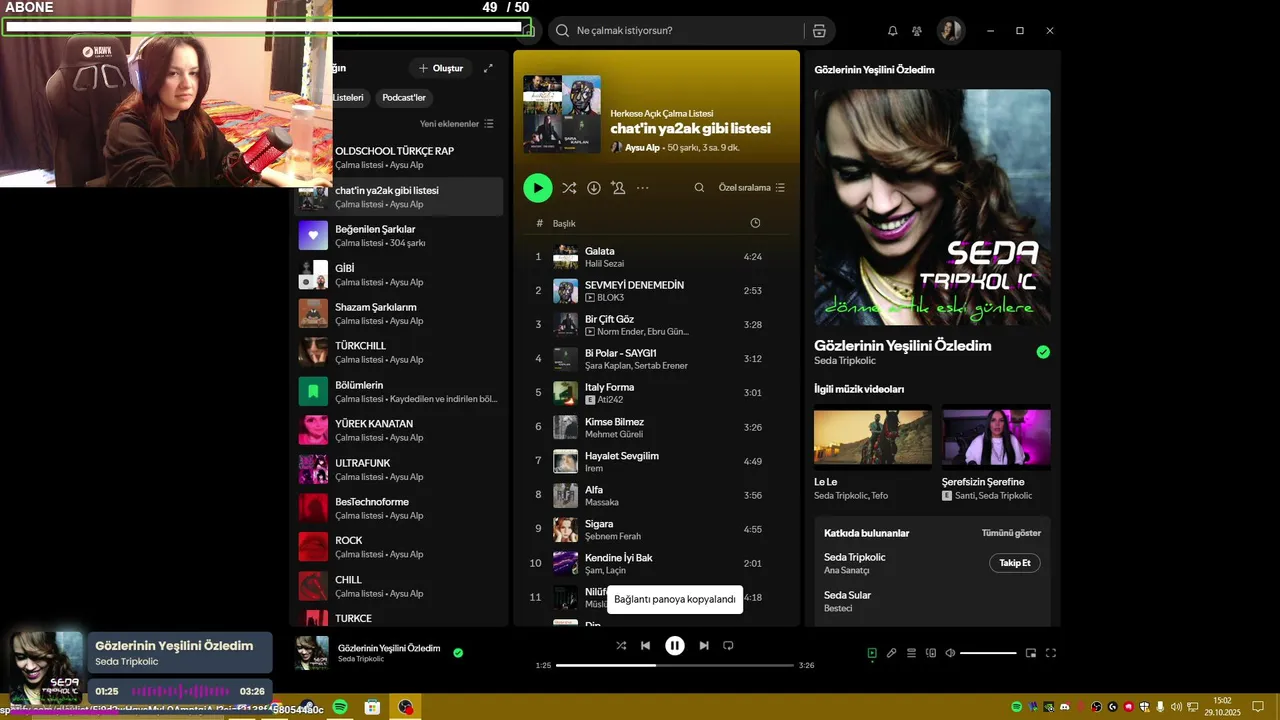Image resolution: width=1280 pixels, height=720 pixels.
Task: Click the song progress bar in the player
Action: [675, 665]
